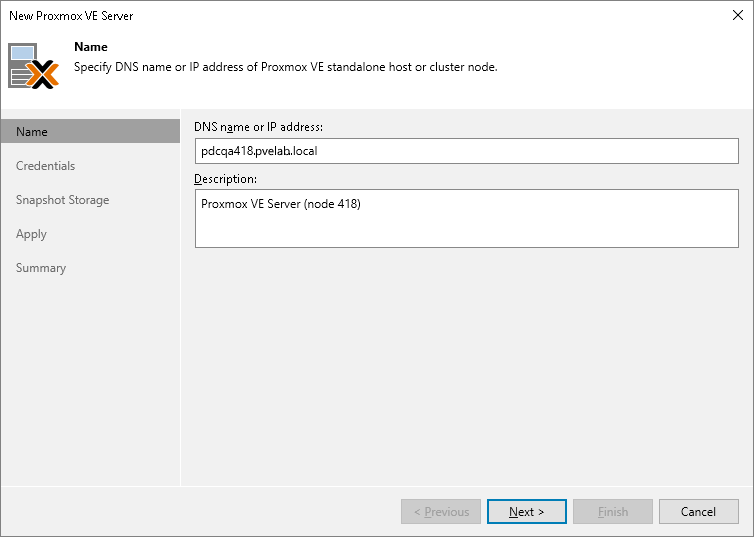The width and height of the screenshot is (754, 537).
Task: Click the Finish button
Action: tap(613, 512)
